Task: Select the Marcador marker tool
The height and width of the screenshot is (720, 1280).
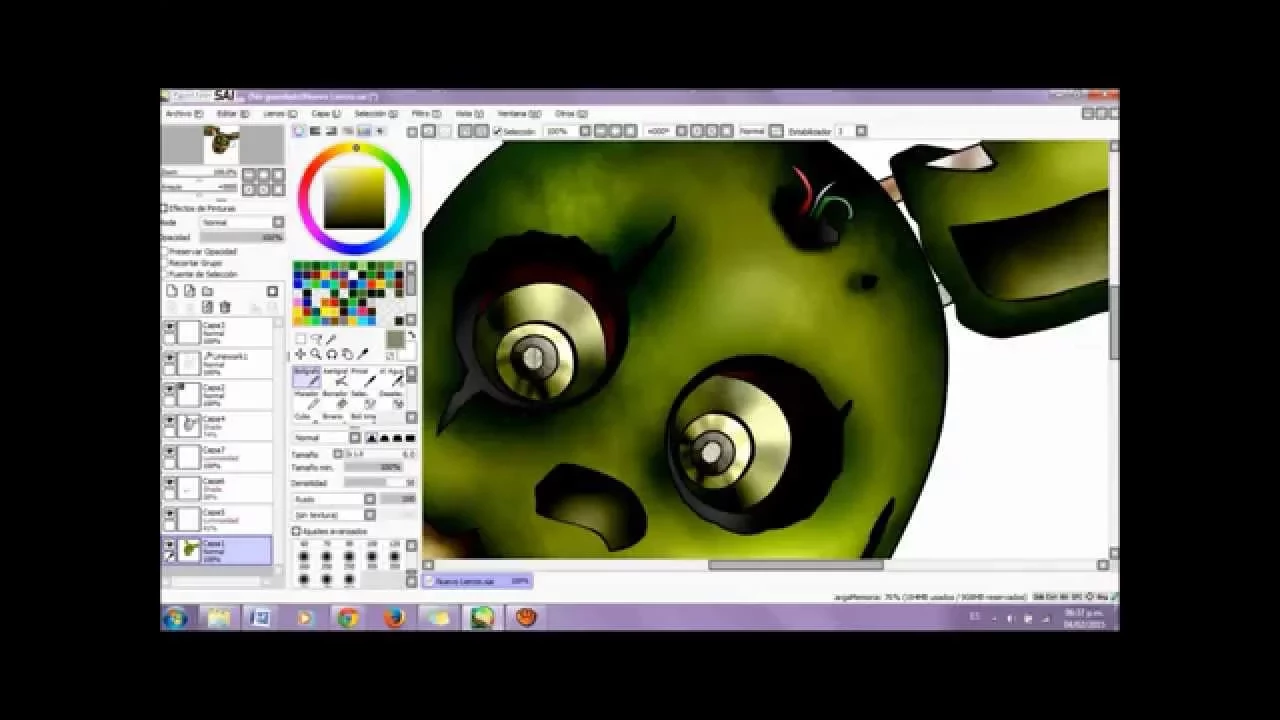Action: click(x=306, y=398)
